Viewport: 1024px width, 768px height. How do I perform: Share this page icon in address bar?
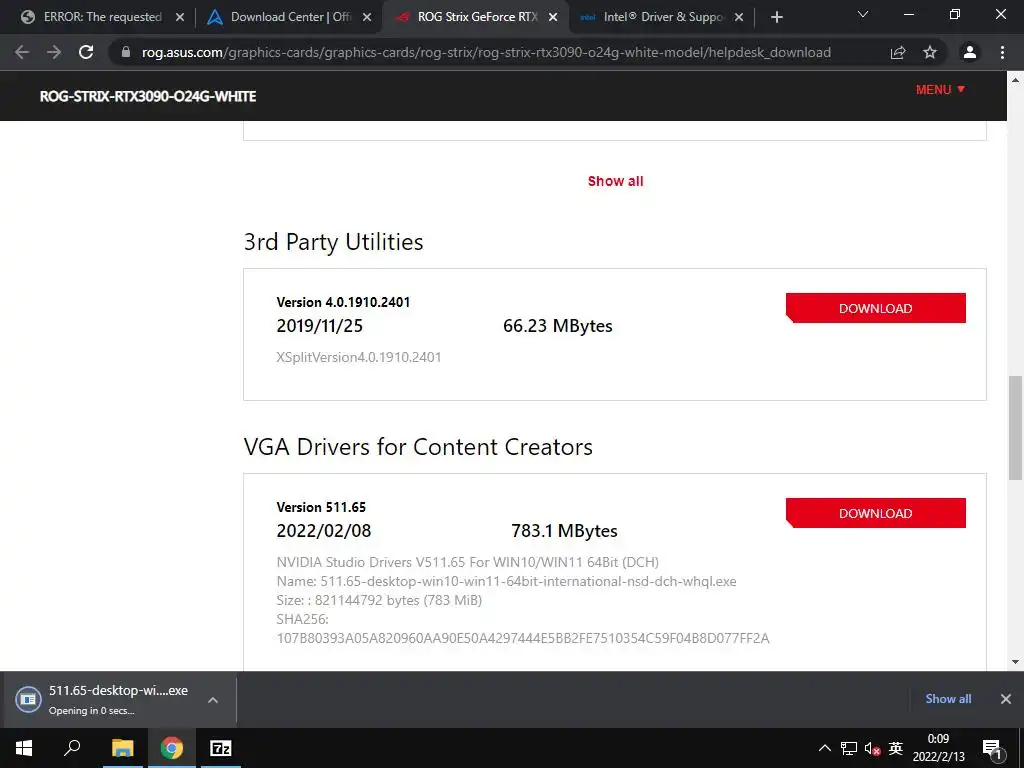coord(898,52)
